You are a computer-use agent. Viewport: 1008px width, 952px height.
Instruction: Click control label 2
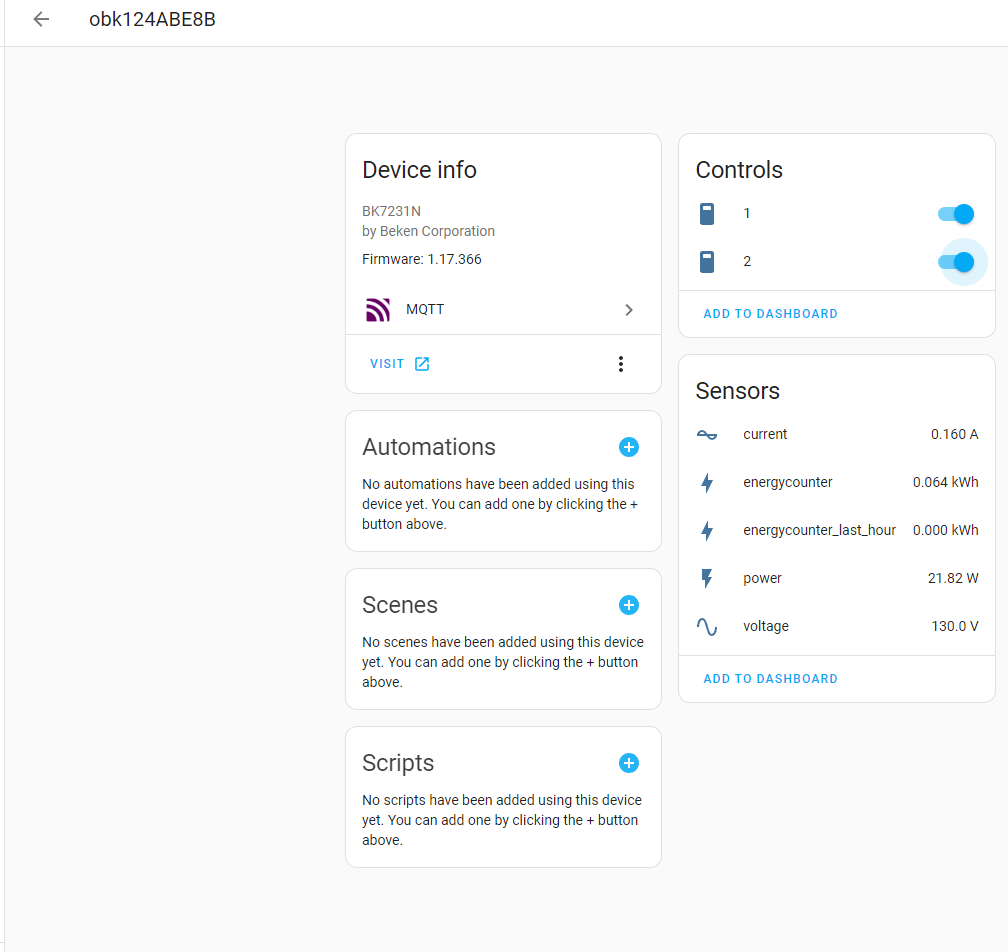[746, 262]
